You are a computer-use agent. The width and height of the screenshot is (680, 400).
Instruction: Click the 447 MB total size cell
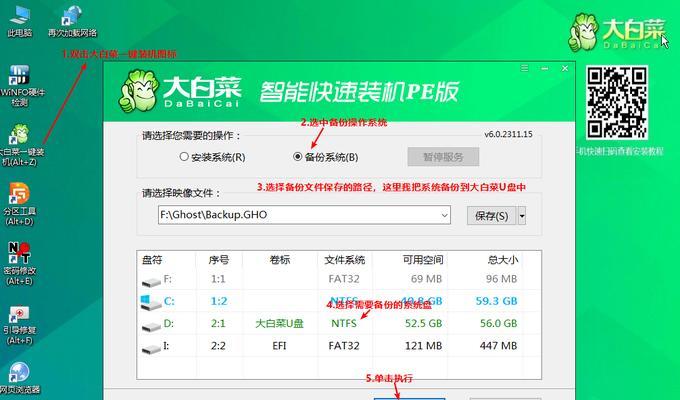coord(498,346)
